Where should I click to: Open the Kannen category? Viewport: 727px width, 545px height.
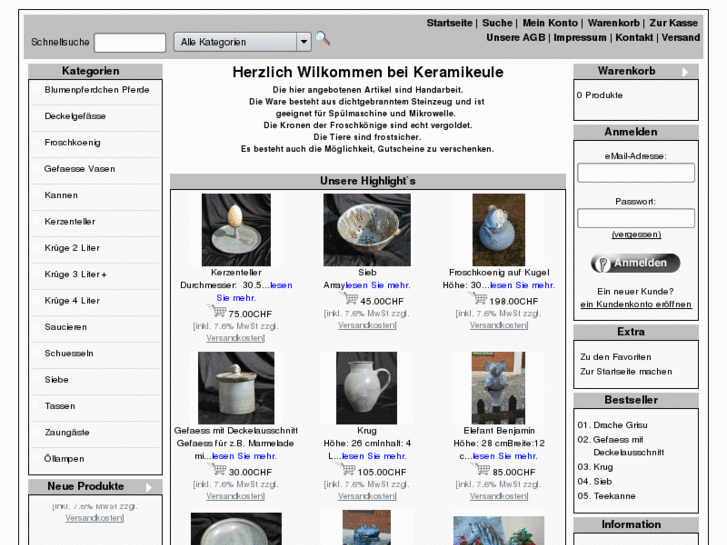point(61,195)
